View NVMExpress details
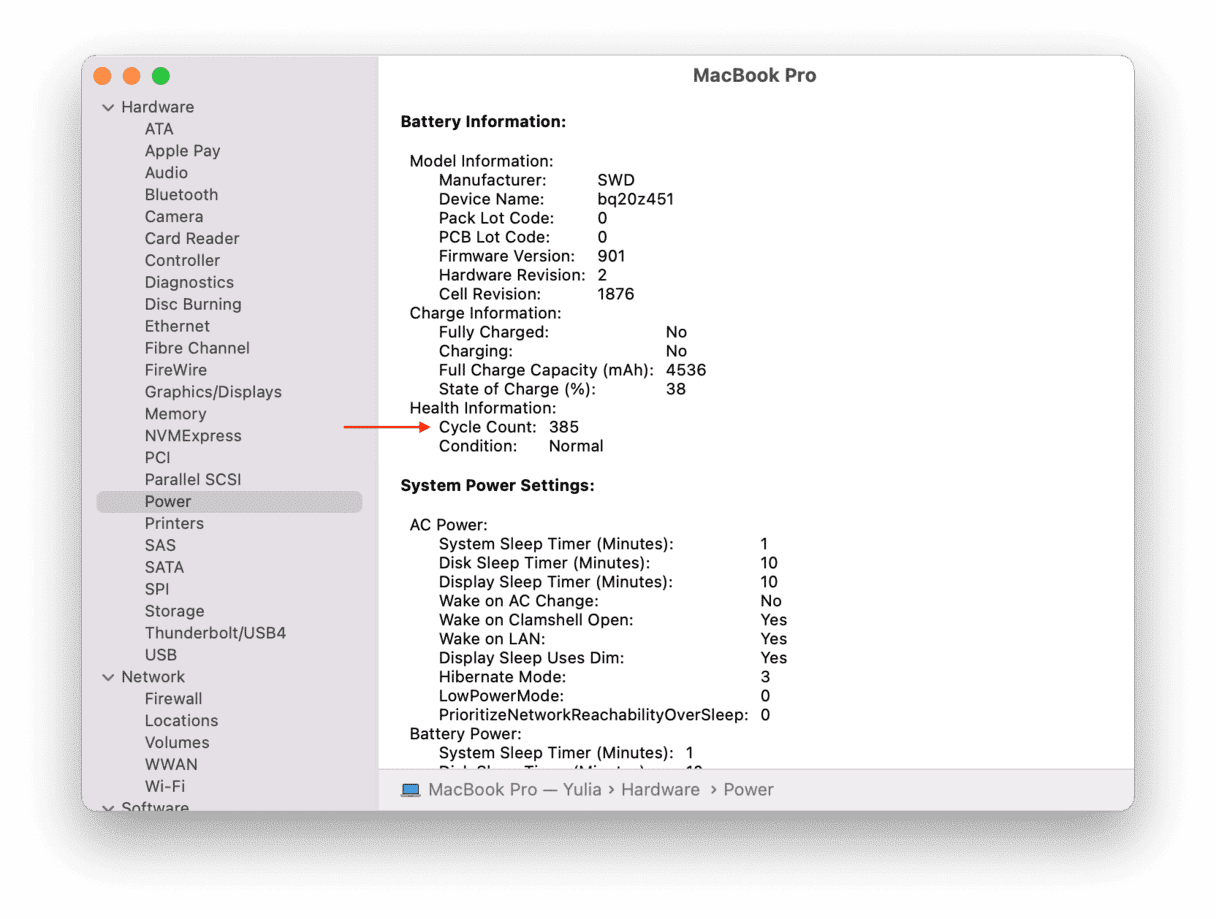 [193, 437]
